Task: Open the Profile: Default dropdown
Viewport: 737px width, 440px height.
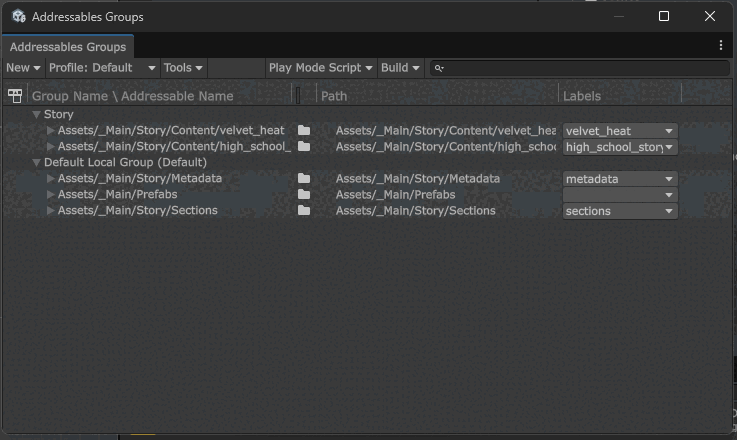Action: click(102, 68)
